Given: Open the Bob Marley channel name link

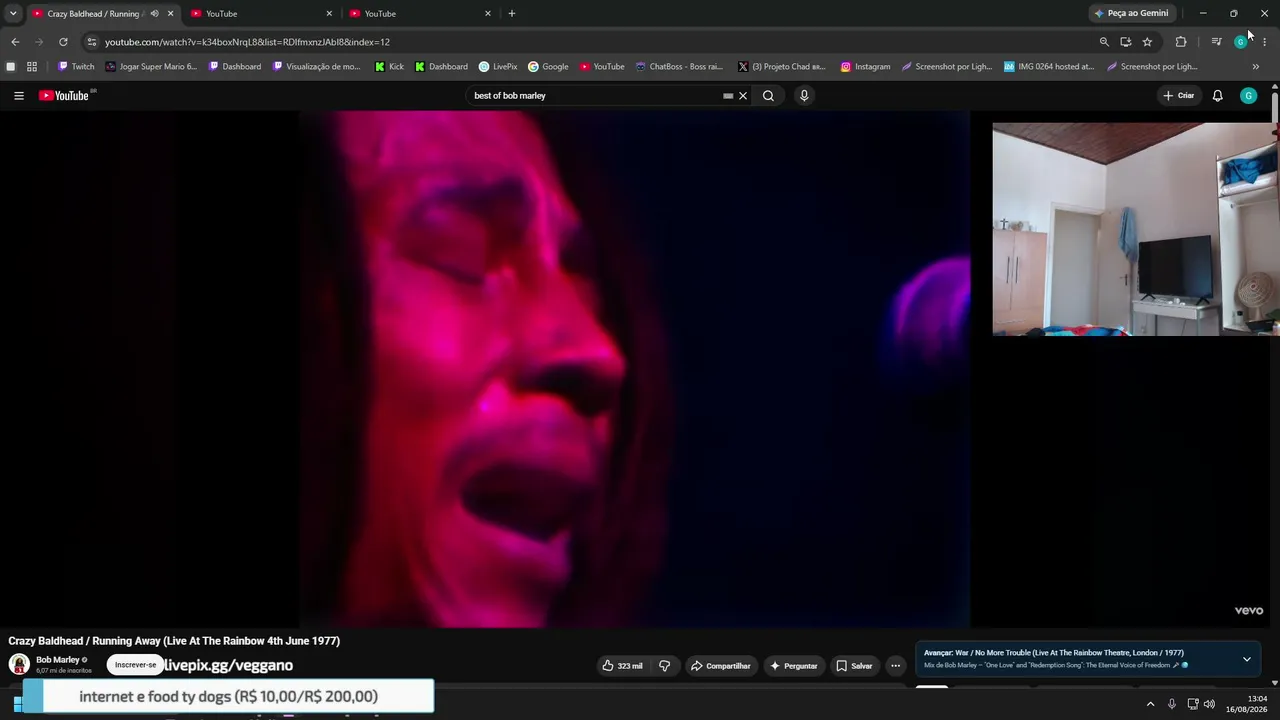Looking at the screenshot, I should [58, 660].
